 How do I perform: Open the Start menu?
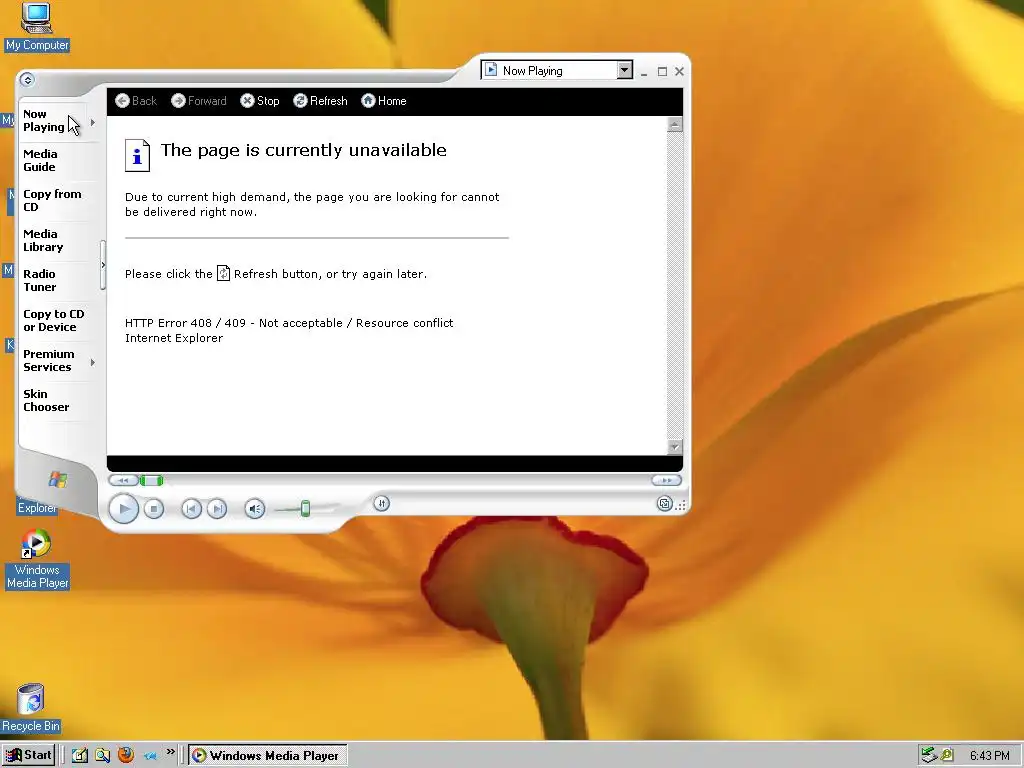click(x=28, y=755)
